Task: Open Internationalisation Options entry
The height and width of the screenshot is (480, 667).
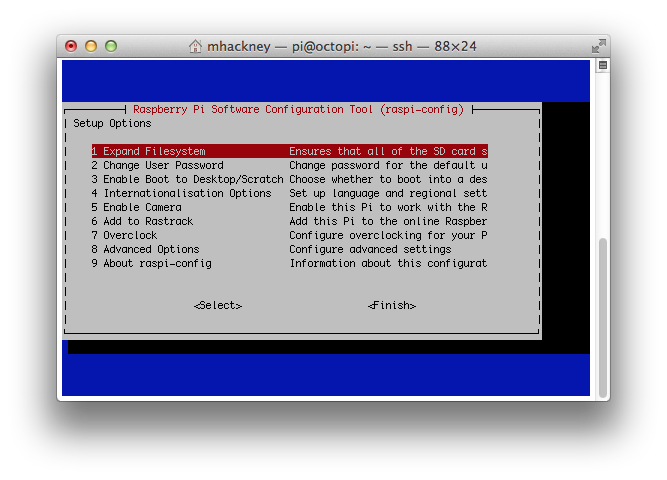Action: coord(181,193)
